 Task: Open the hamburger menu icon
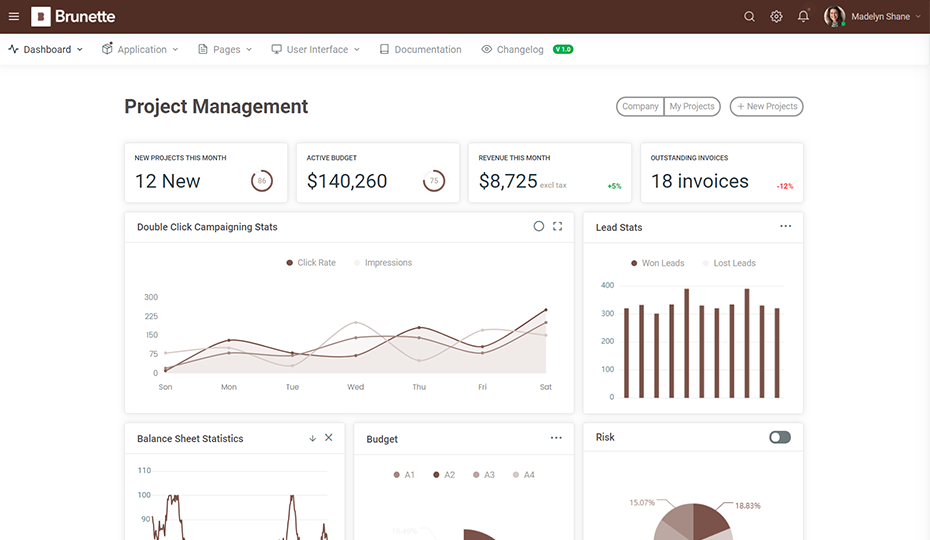(14, 17)
